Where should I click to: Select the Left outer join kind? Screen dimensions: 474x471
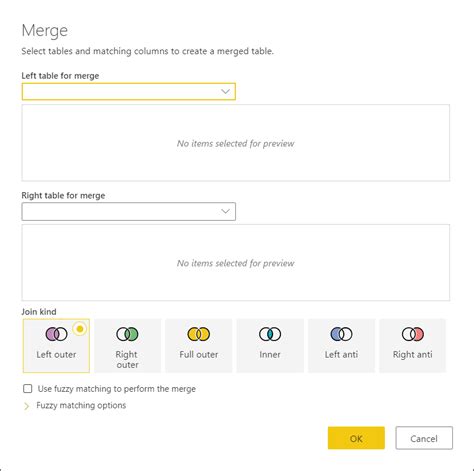(x=56, y=346)
